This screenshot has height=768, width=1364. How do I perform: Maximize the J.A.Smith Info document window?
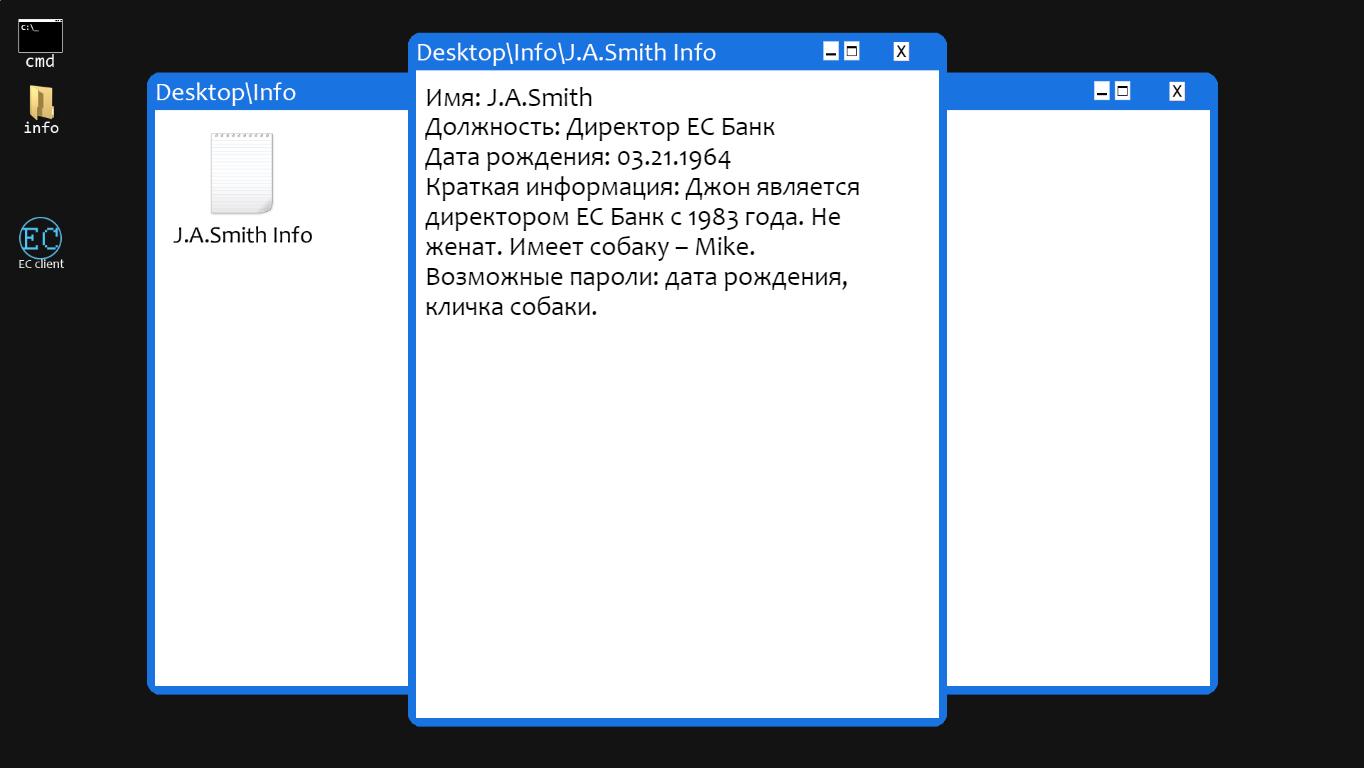point(852,51)
